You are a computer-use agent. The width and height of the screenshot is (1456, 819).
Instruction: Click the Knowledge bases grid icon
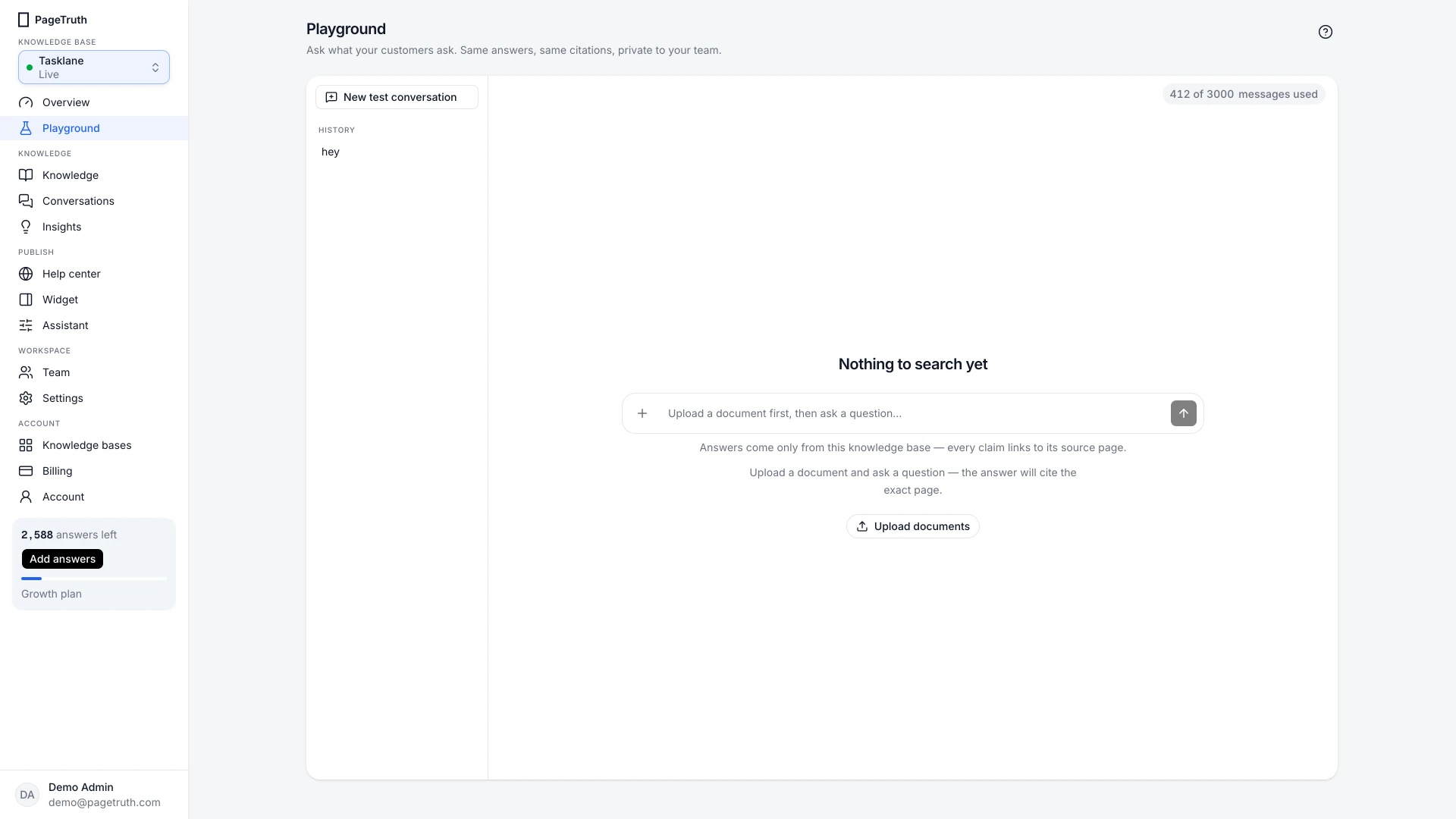[26, 445]
